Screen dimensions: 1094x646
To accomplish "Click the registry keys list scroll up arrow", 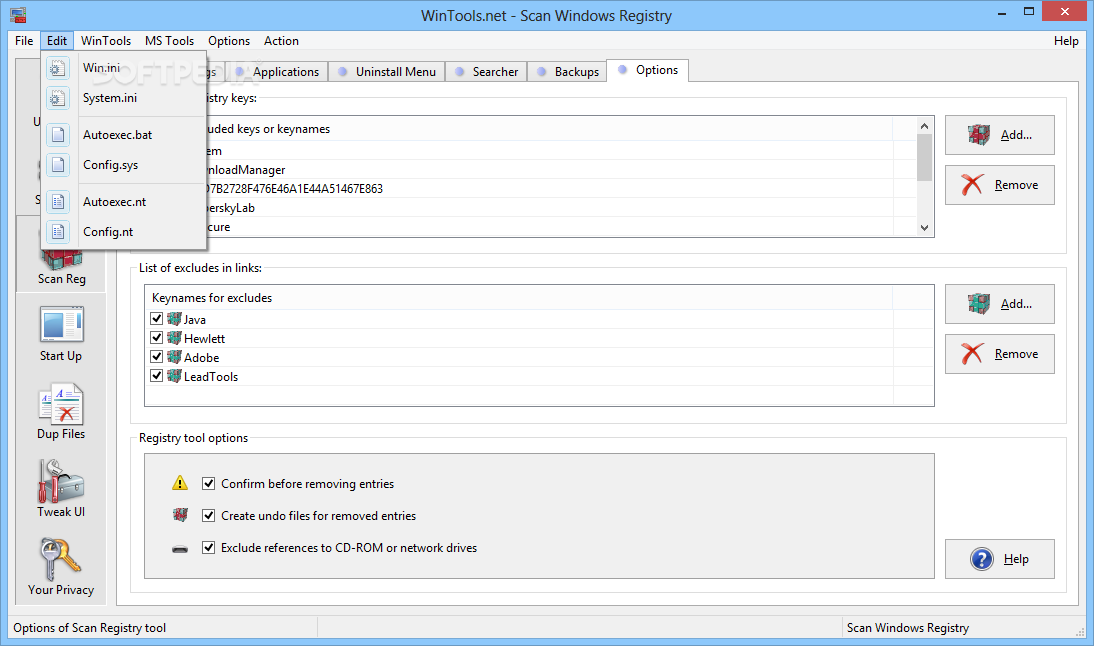I will tap(924, 126).
